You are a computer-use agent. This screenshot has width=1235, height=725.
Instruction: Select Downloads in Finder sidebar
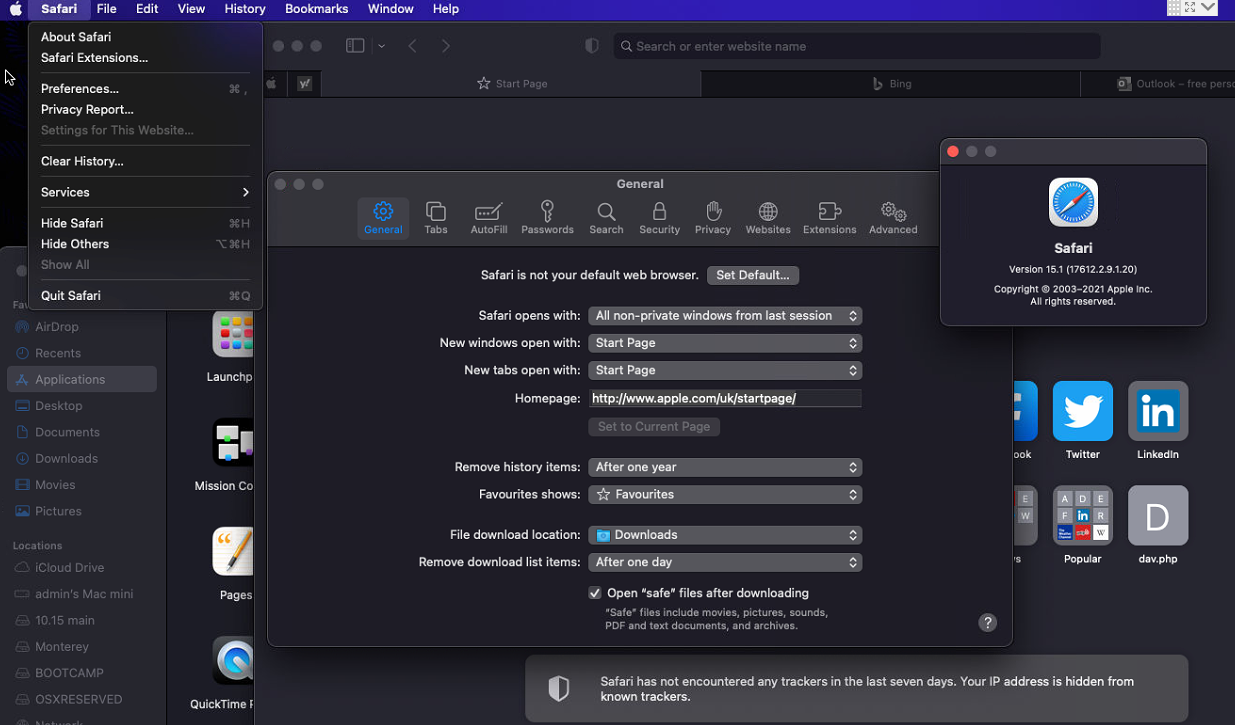point(82,458)
